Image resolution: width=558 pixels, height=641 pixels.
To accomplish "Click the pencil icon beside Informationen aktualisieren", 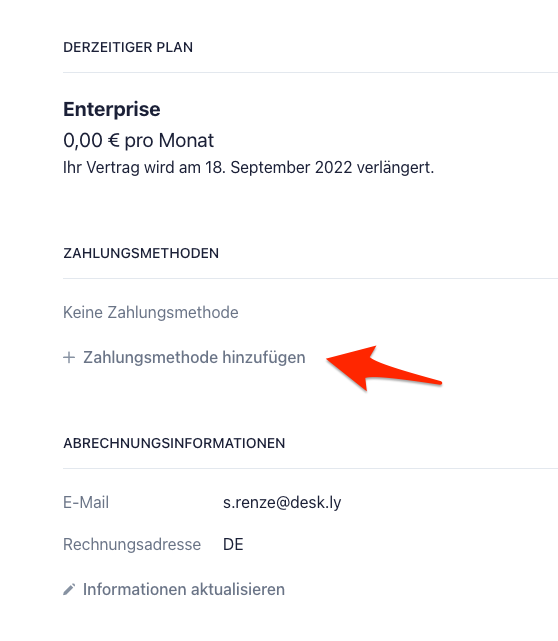I will coord(69,589).
